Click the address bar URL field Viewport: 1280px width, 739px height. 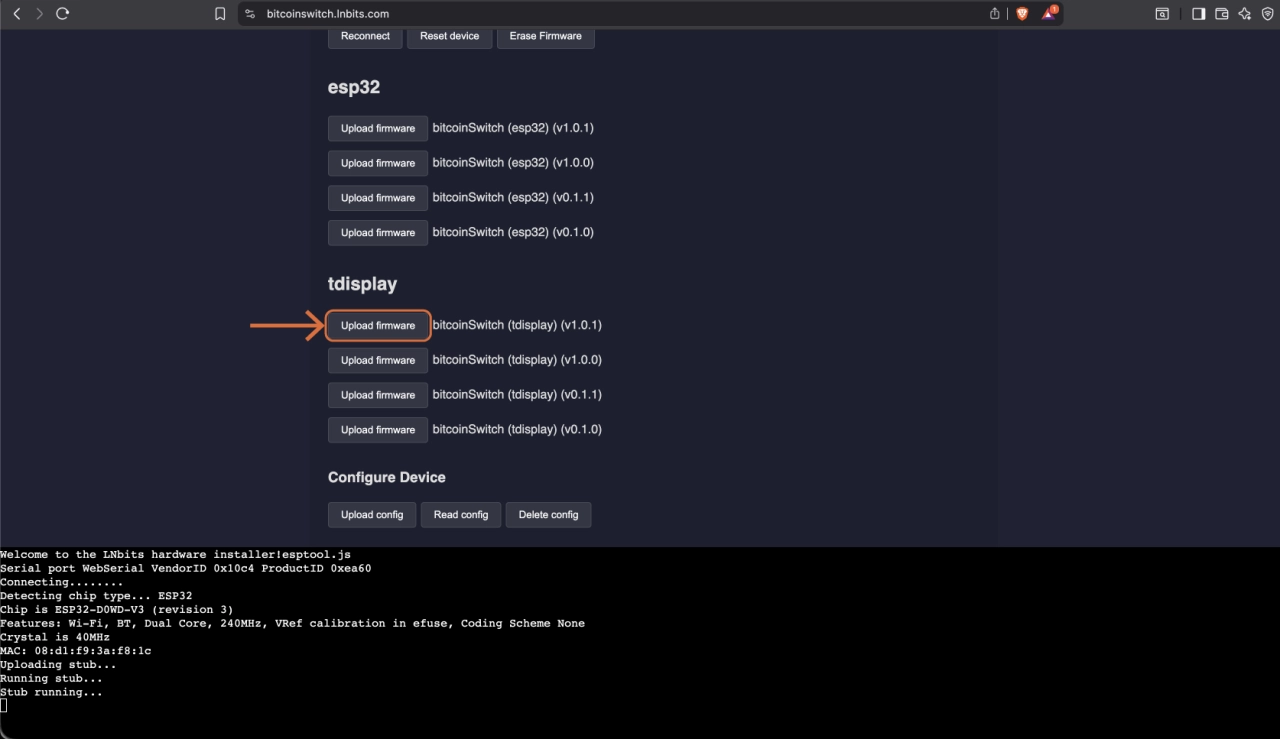[600, 14]
